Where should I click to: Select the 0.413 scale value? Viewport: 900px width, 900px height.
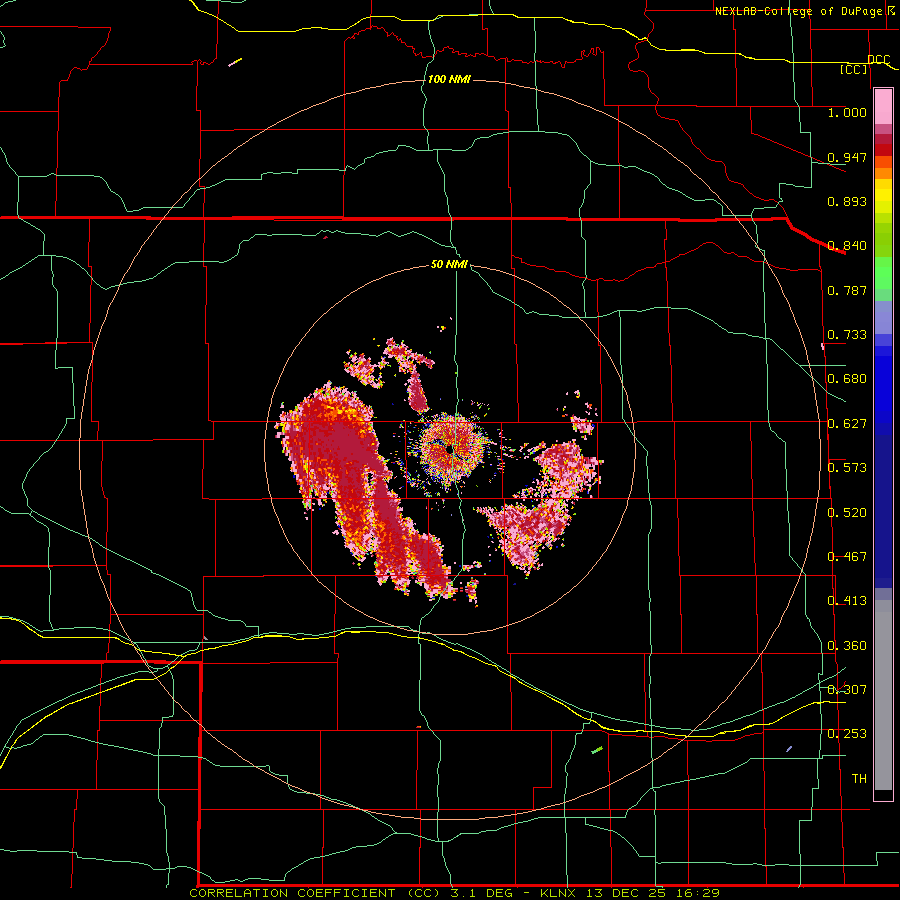click(847, 601)
